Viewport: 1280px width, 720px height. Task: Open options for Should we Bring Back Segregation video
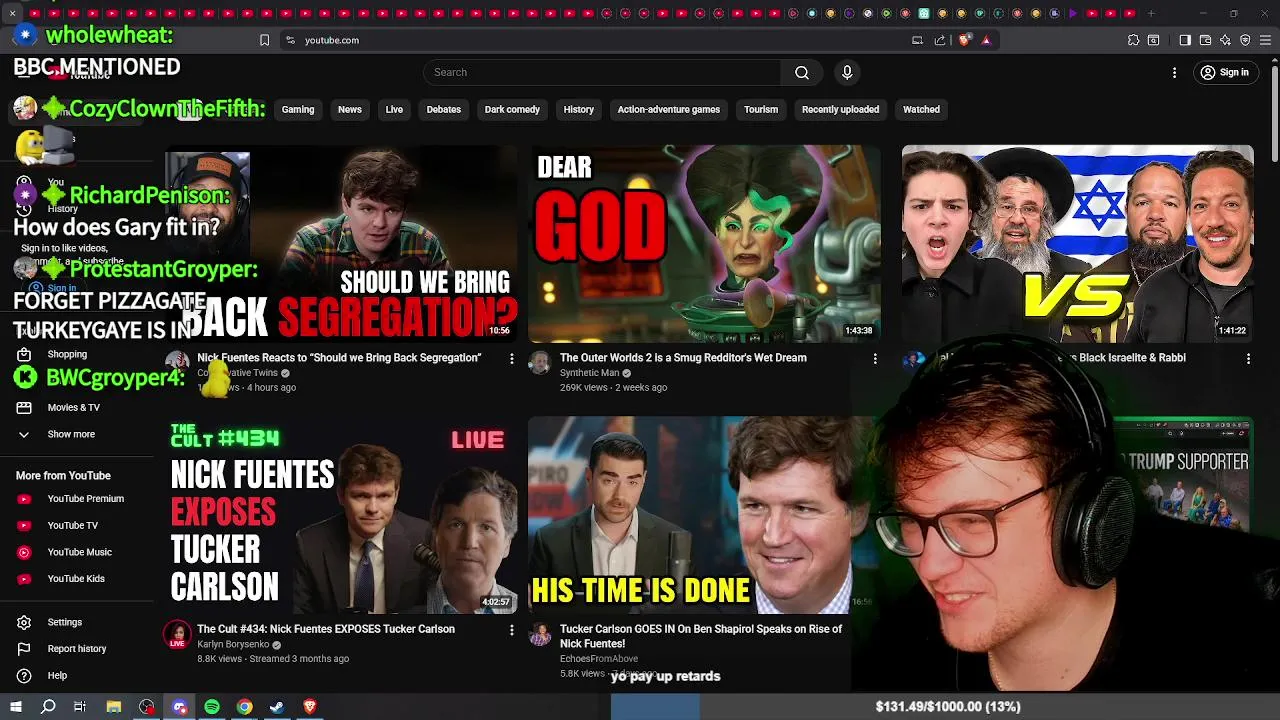point(512,358)
